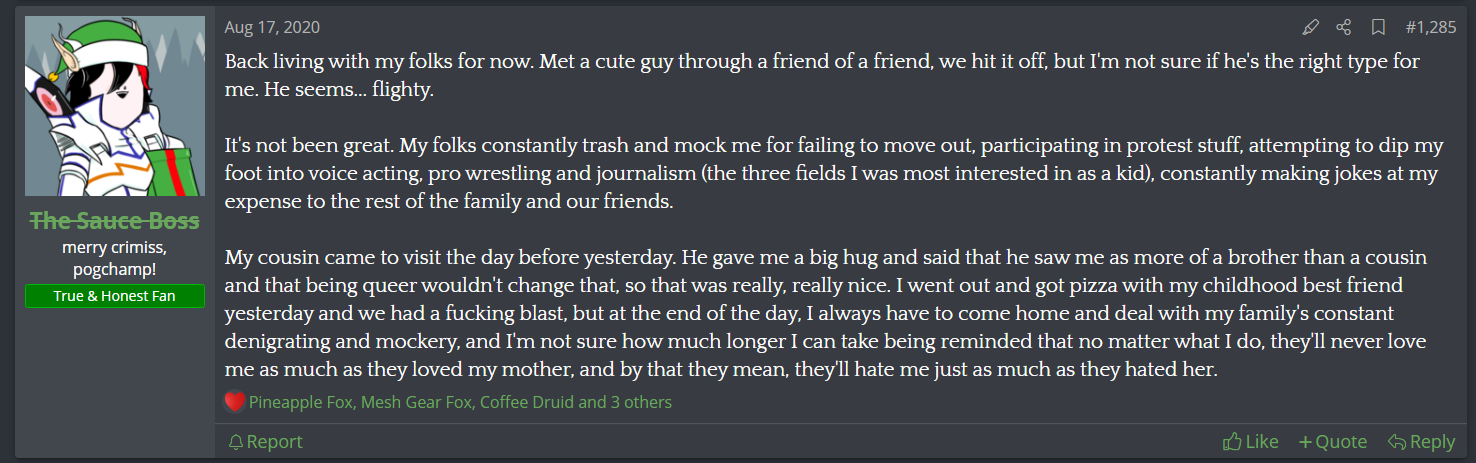1476x463 pixels.
Task: Click the reply arrow icon
Action: [x=1396, y=442]
